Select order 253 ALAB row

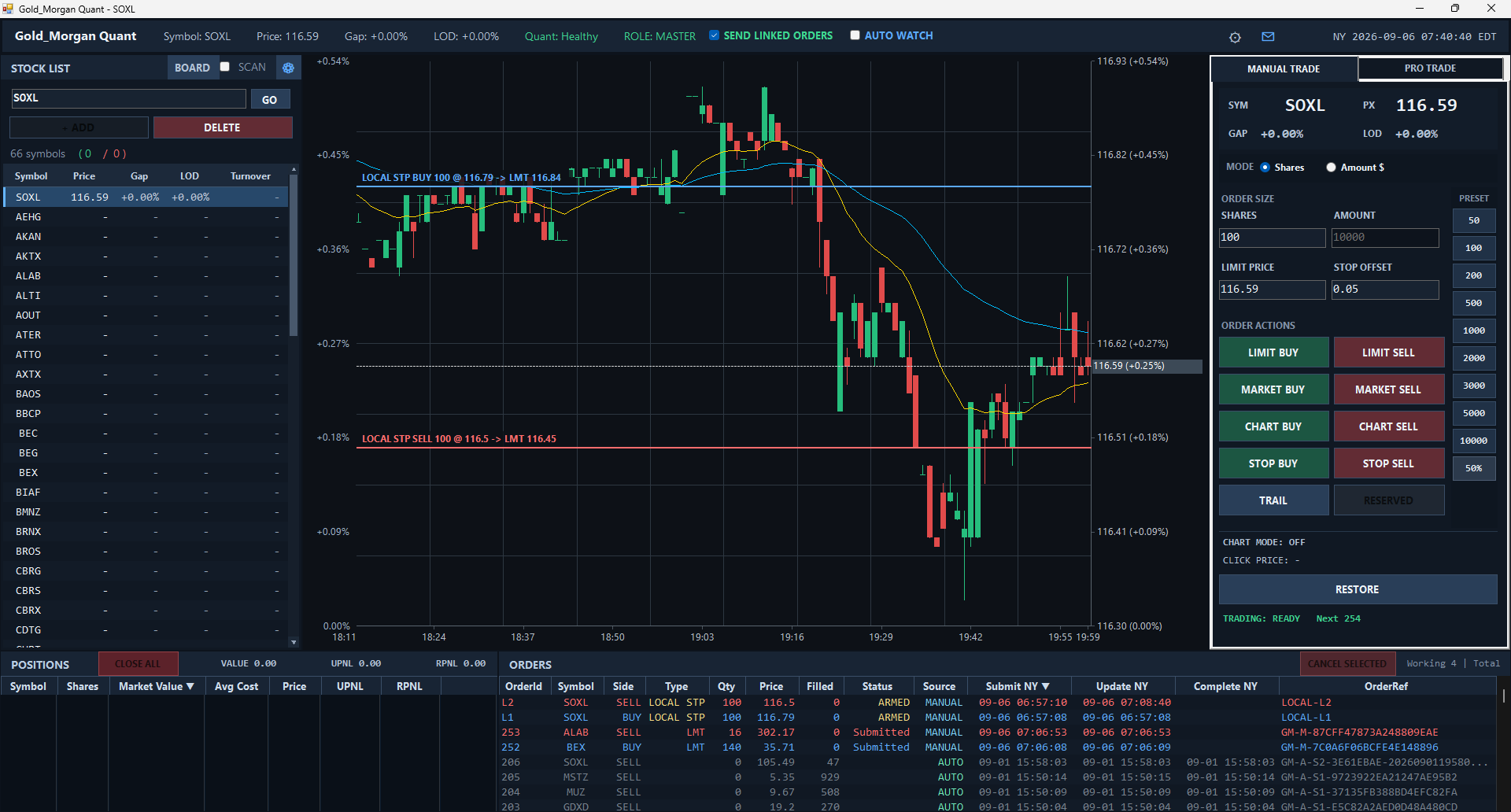[x=998, y=733]
